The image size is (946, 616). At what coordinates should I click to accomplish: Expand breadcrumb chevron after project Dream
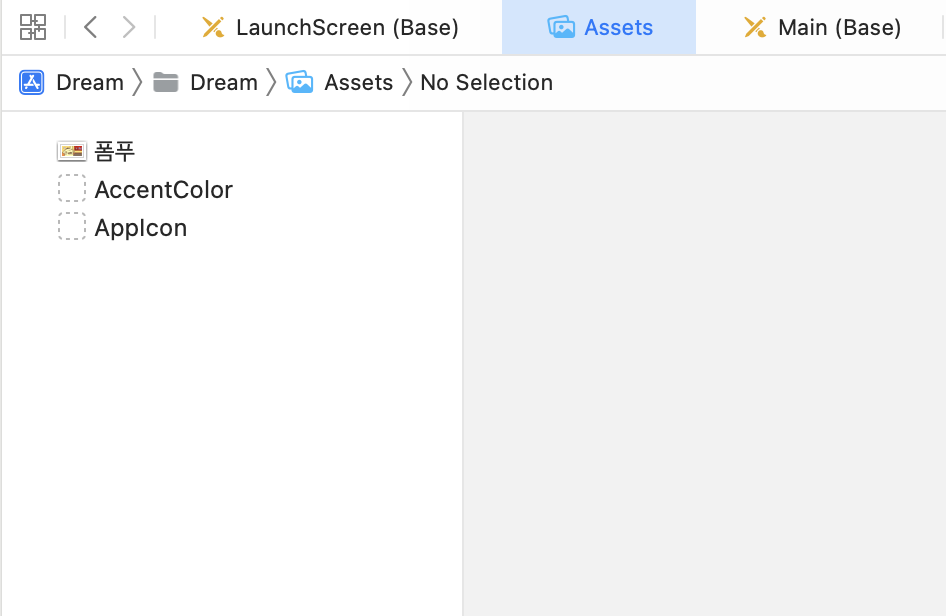tap(138, 82)
